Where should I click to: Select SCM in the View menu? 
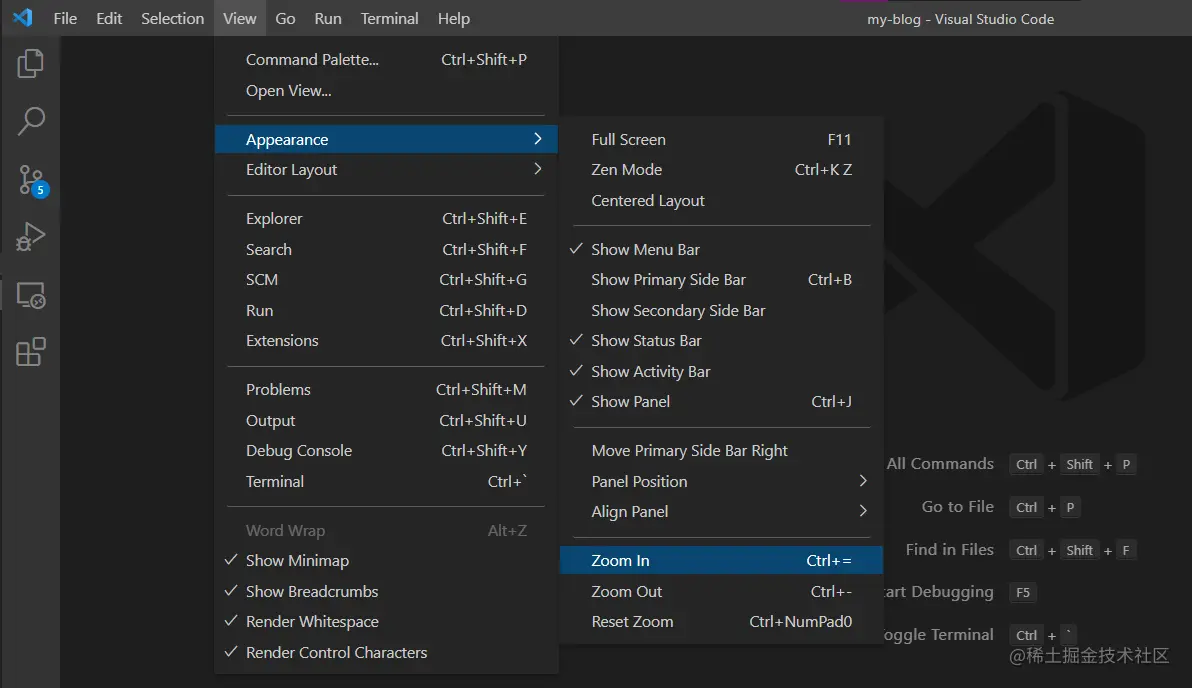386,280
